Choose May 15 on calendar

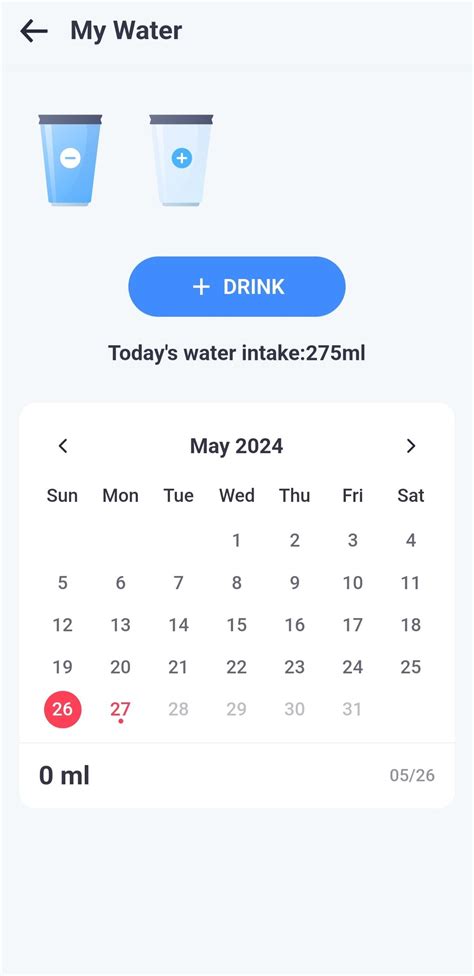236,625
